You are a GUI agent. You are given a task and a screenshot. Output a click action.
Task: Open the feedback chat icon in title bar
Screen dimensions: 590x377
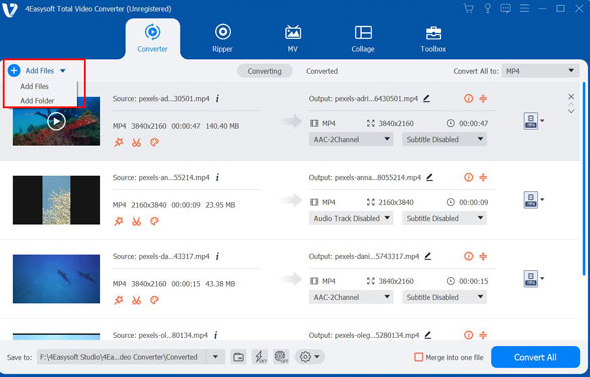pos(505,8)
